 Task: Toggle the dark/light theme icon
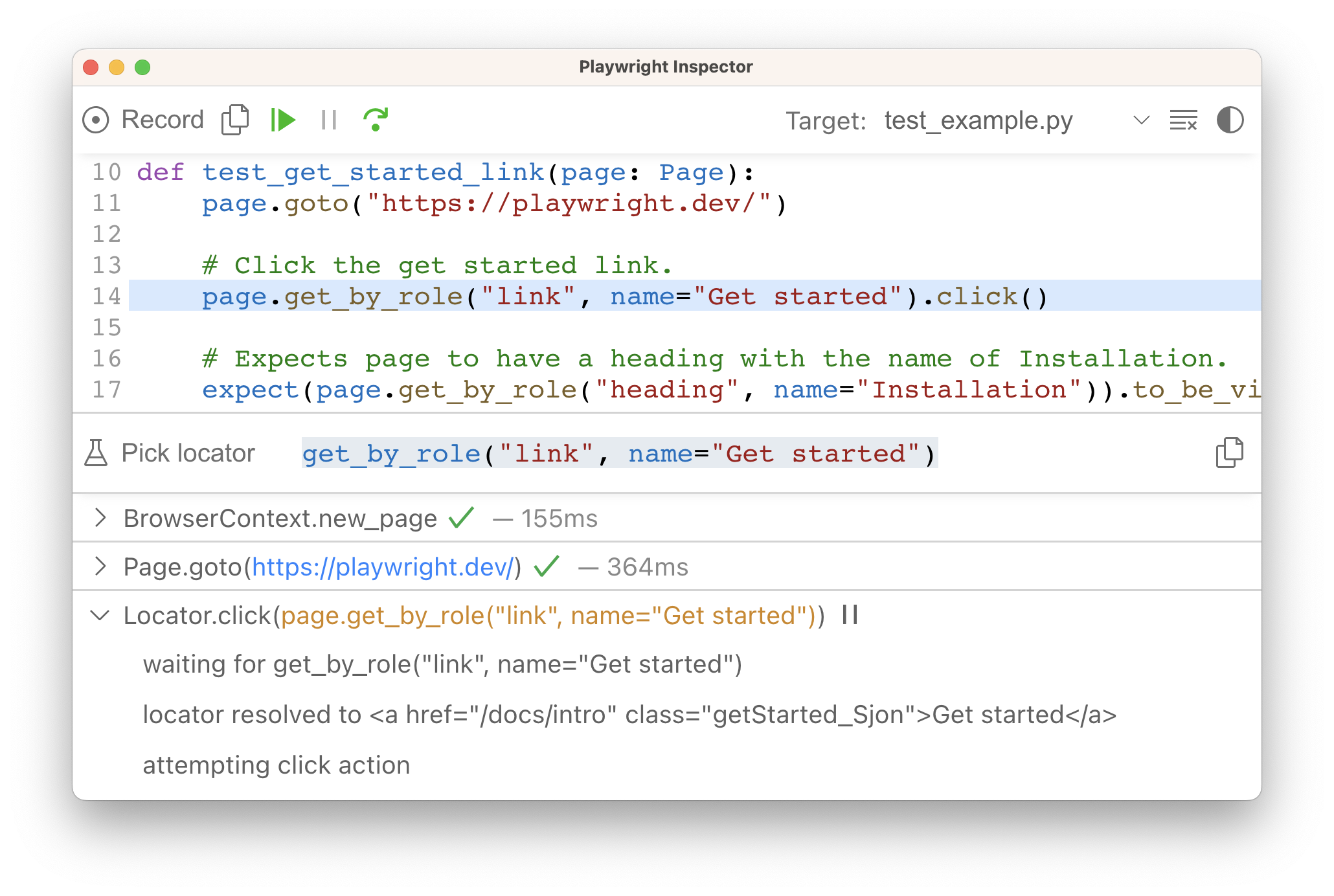[1230, 120]
